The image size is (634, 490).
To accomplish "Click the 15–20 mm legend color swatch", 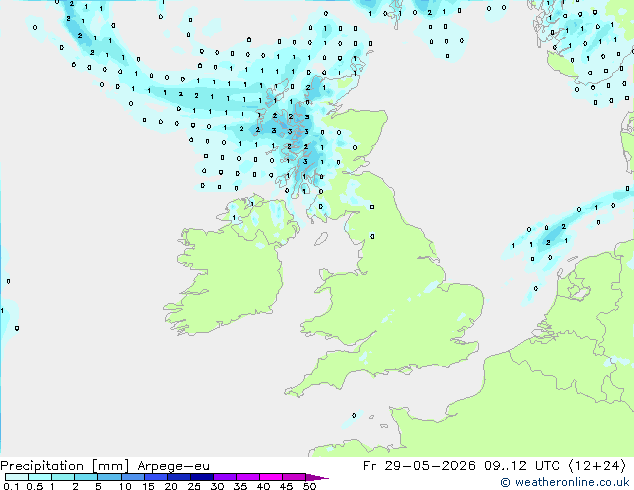I will pyautogui.click(x=155, y=477).
